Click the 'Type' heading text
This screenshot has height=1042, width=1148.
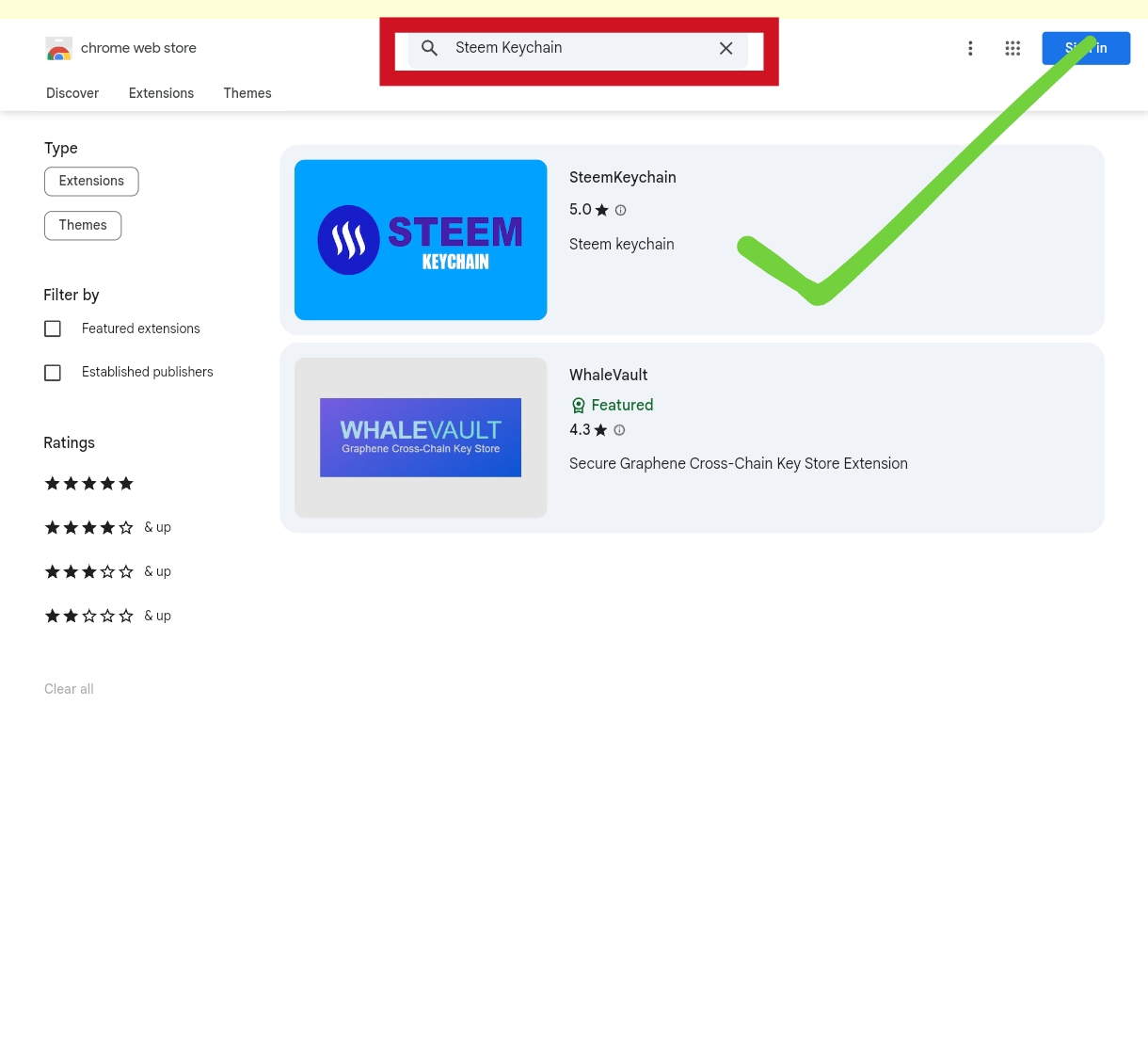tap(61, 148)
